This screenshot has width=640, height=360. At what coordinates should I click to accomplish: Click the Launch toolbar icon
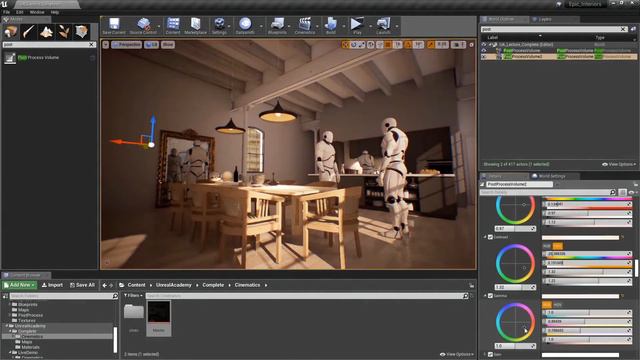(383, 26)
